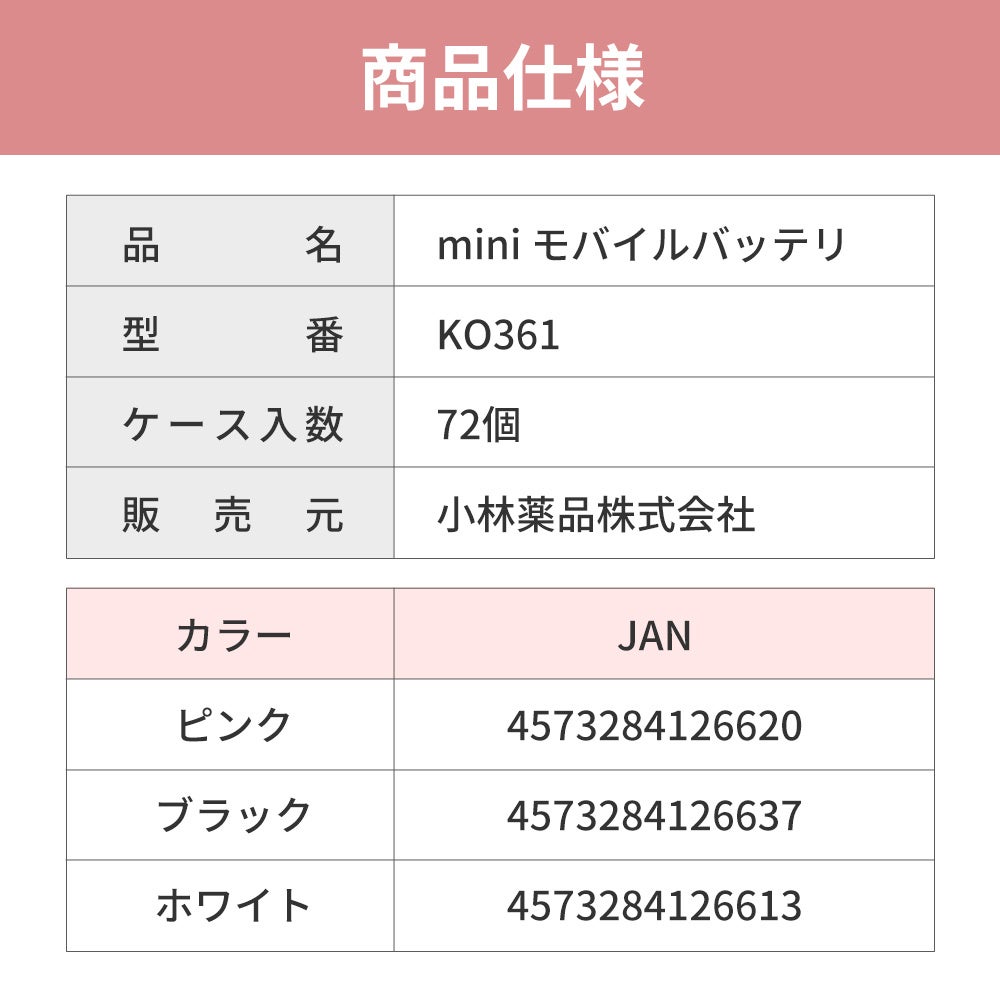Click the 番 character in the model row label
This screenshot has width=1000, height=1000.
324,336
